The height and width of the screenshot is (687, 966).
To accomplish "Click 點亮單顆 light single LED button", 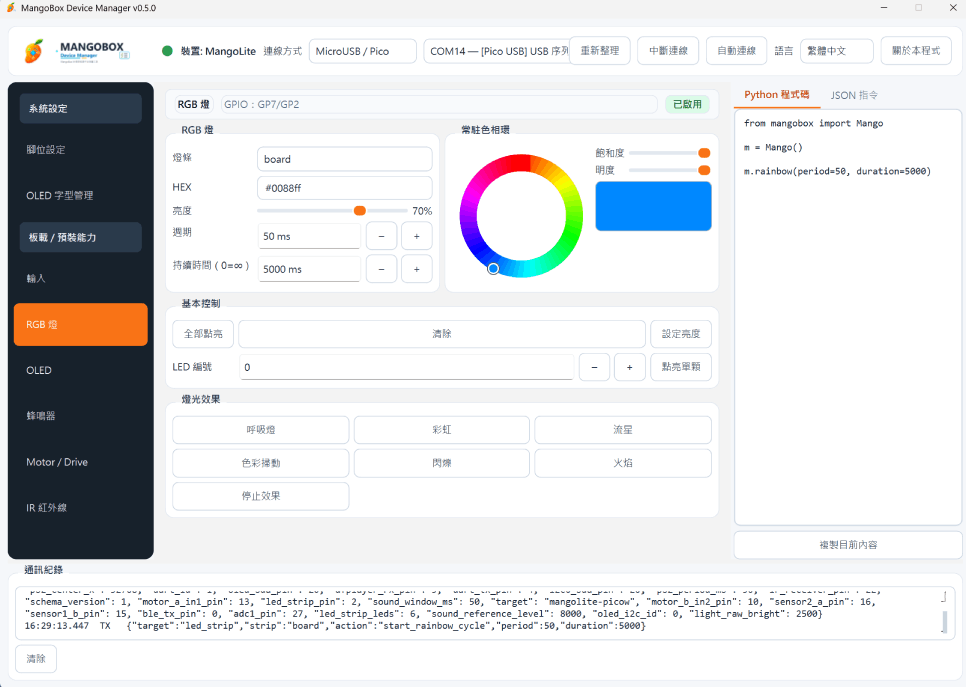I will click(x=681, y=367).
